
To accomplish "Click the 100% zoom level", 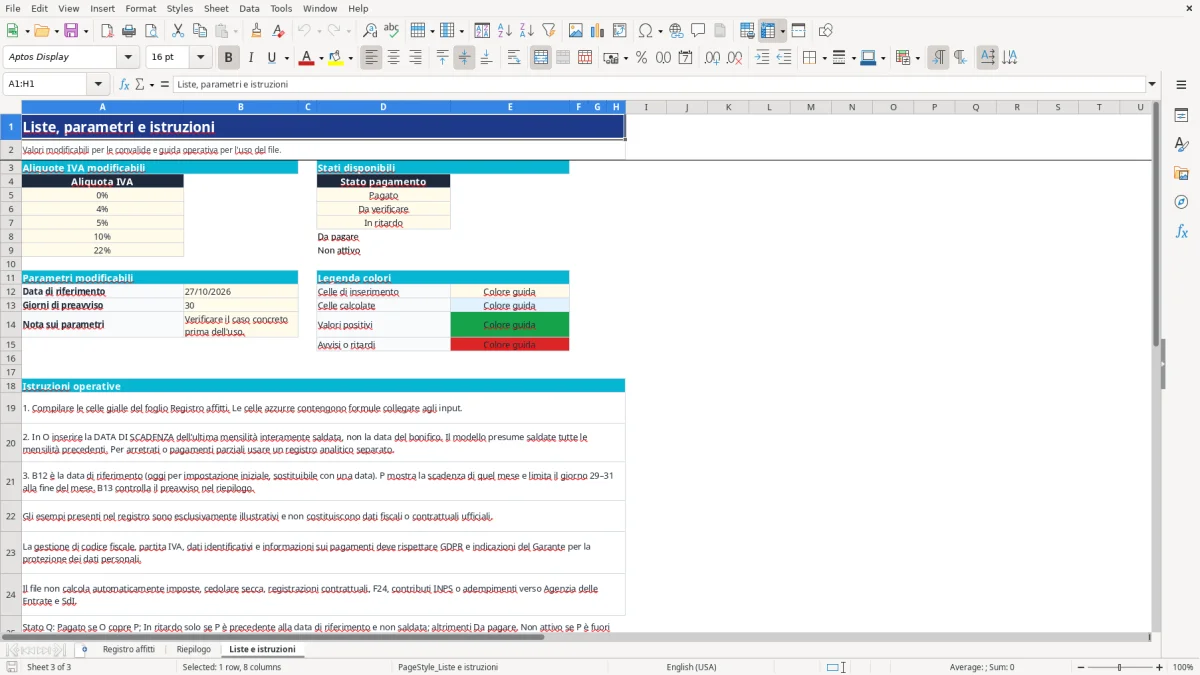I will point(1183,667).
